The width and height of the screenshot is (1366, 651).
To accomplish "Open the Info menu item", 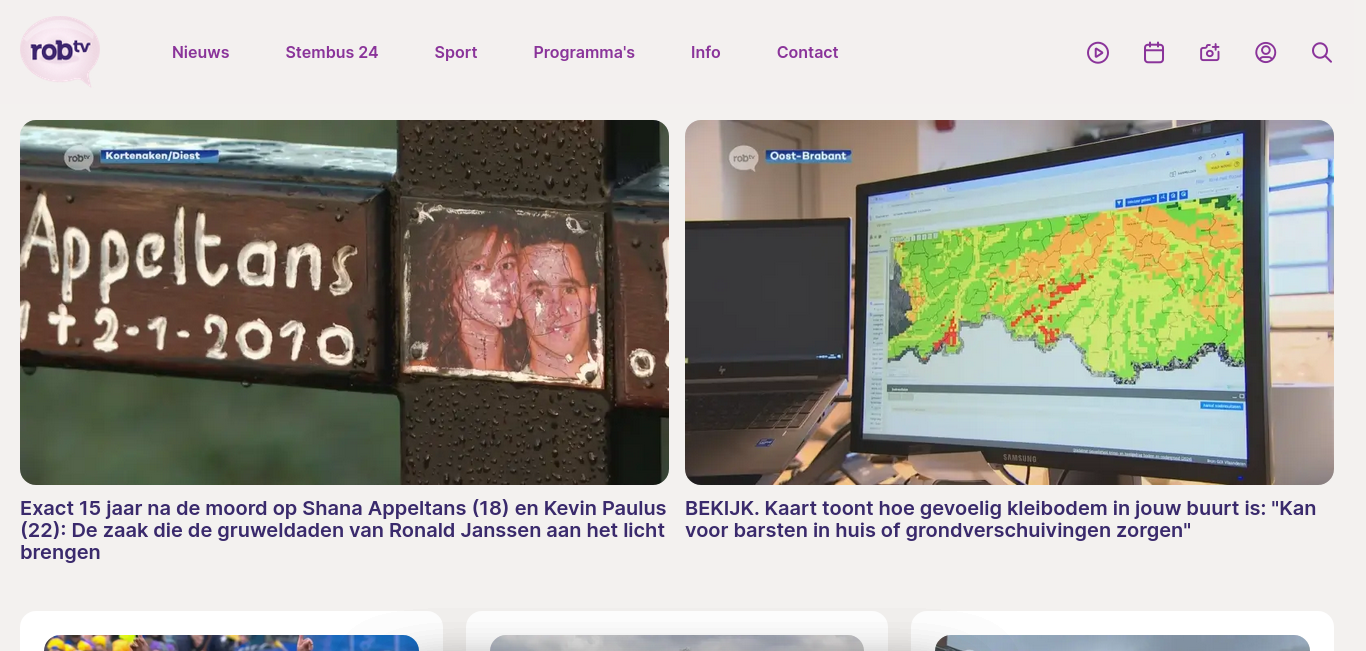I will point(706,52).
